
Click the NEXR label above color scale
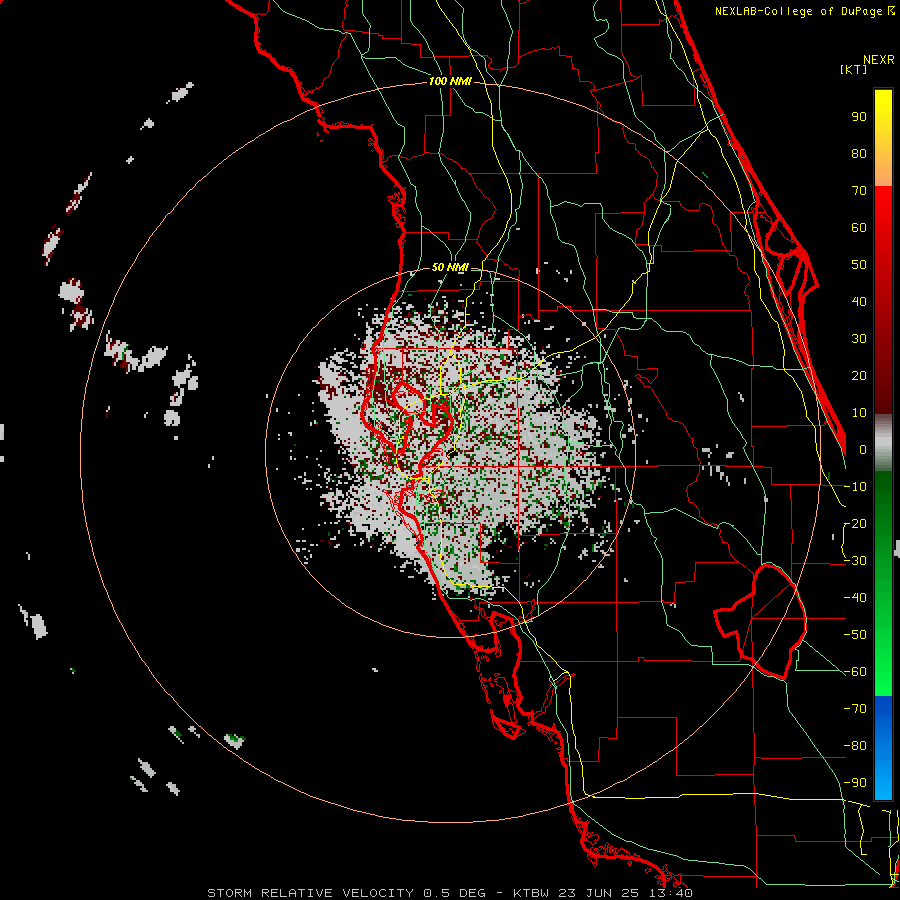point(879,60)
